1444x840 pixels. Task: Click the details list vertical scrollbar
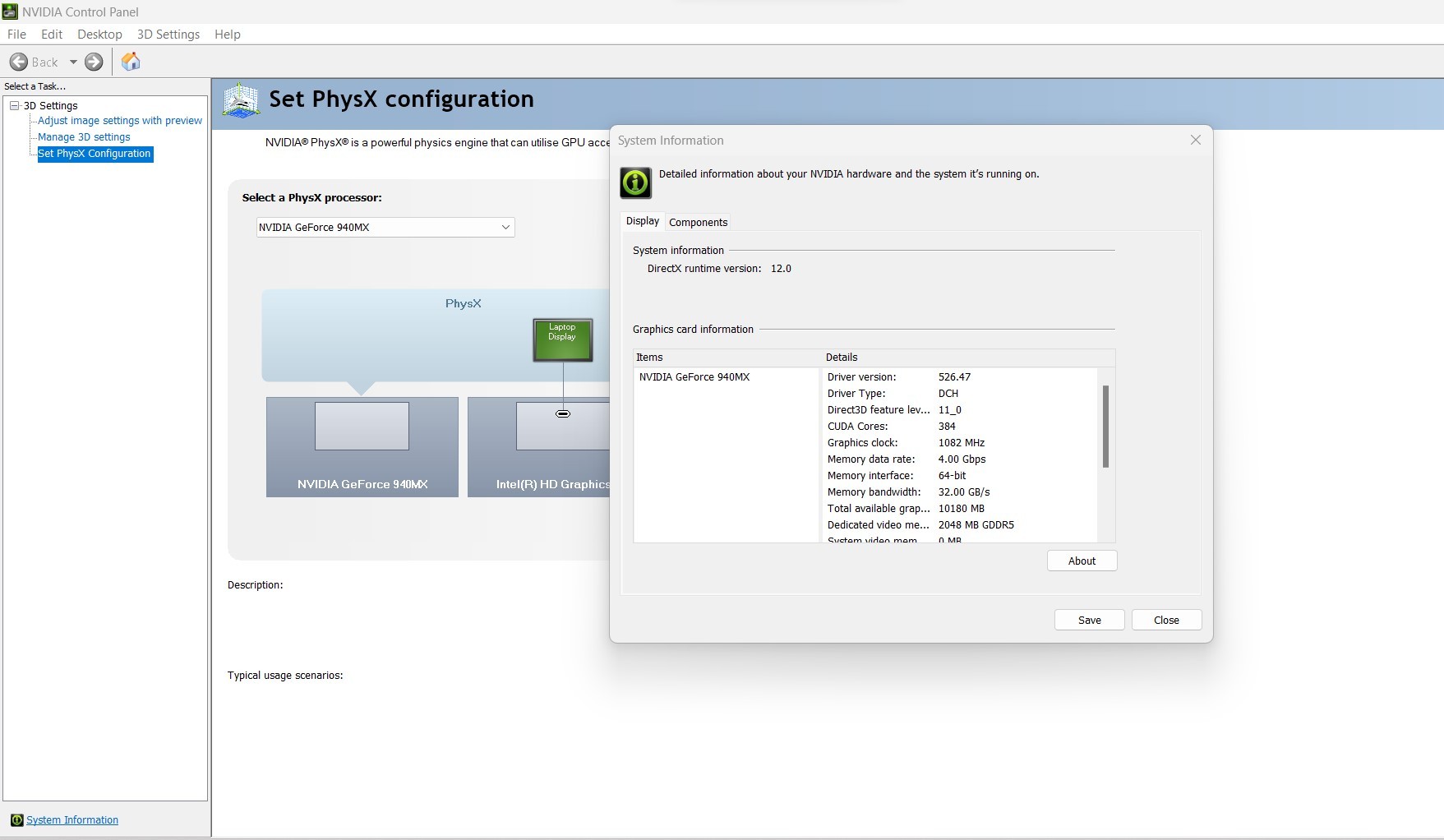click(x=1106, y=427)
